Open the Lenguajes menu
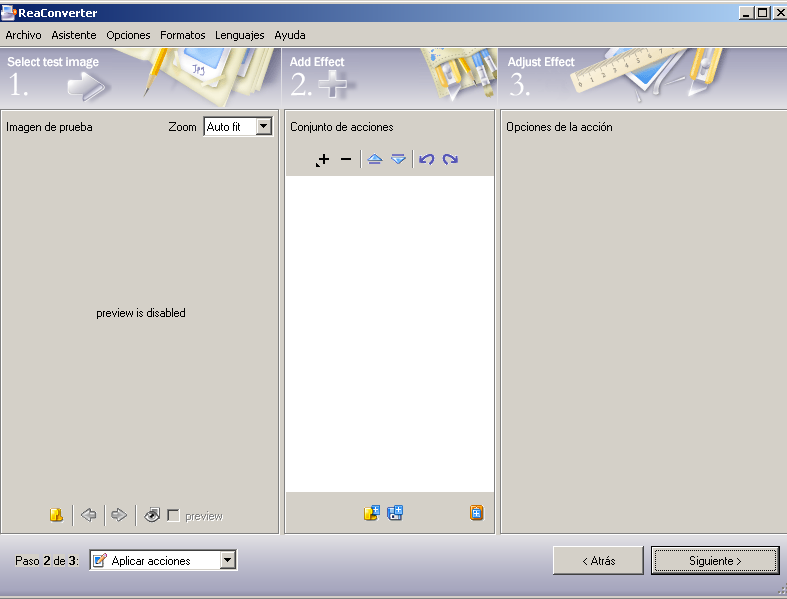The image size is (787, 599). [x=239, y=35]
